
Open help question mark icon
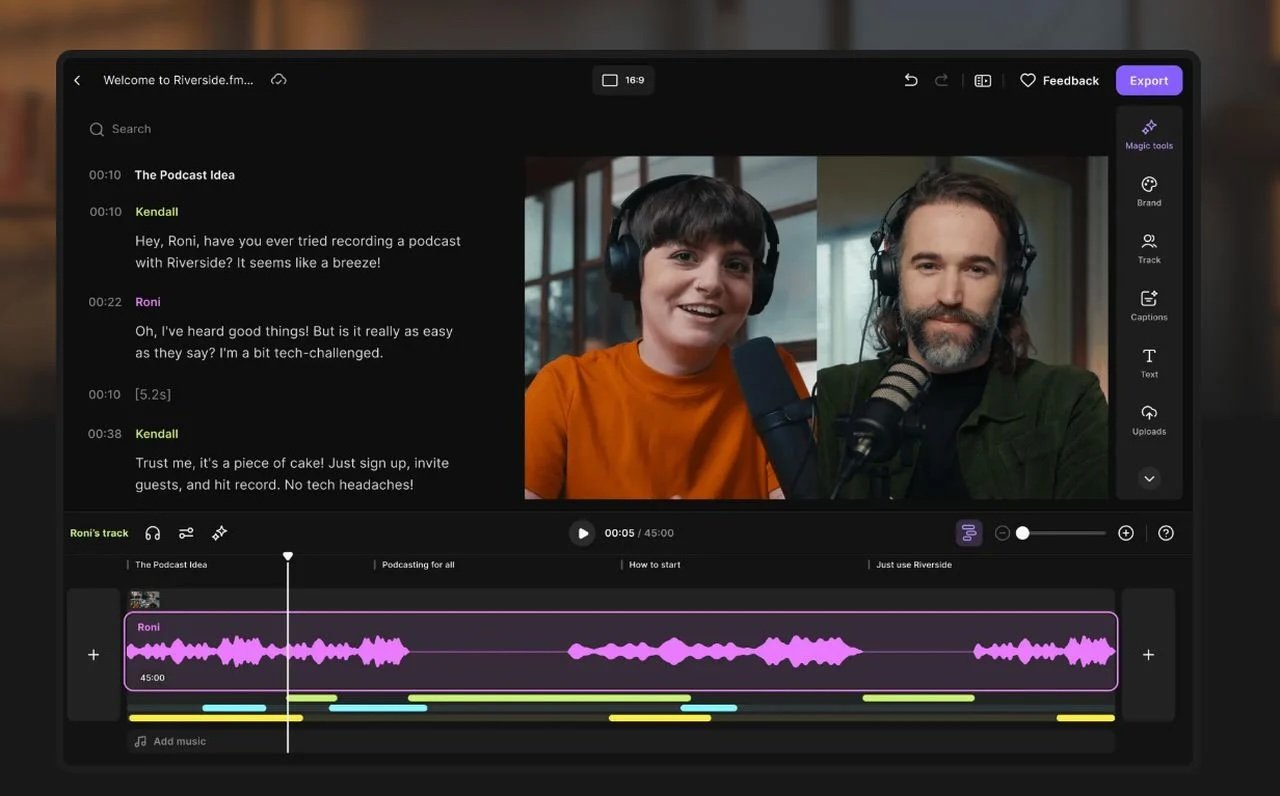(x=1166, y=533)
